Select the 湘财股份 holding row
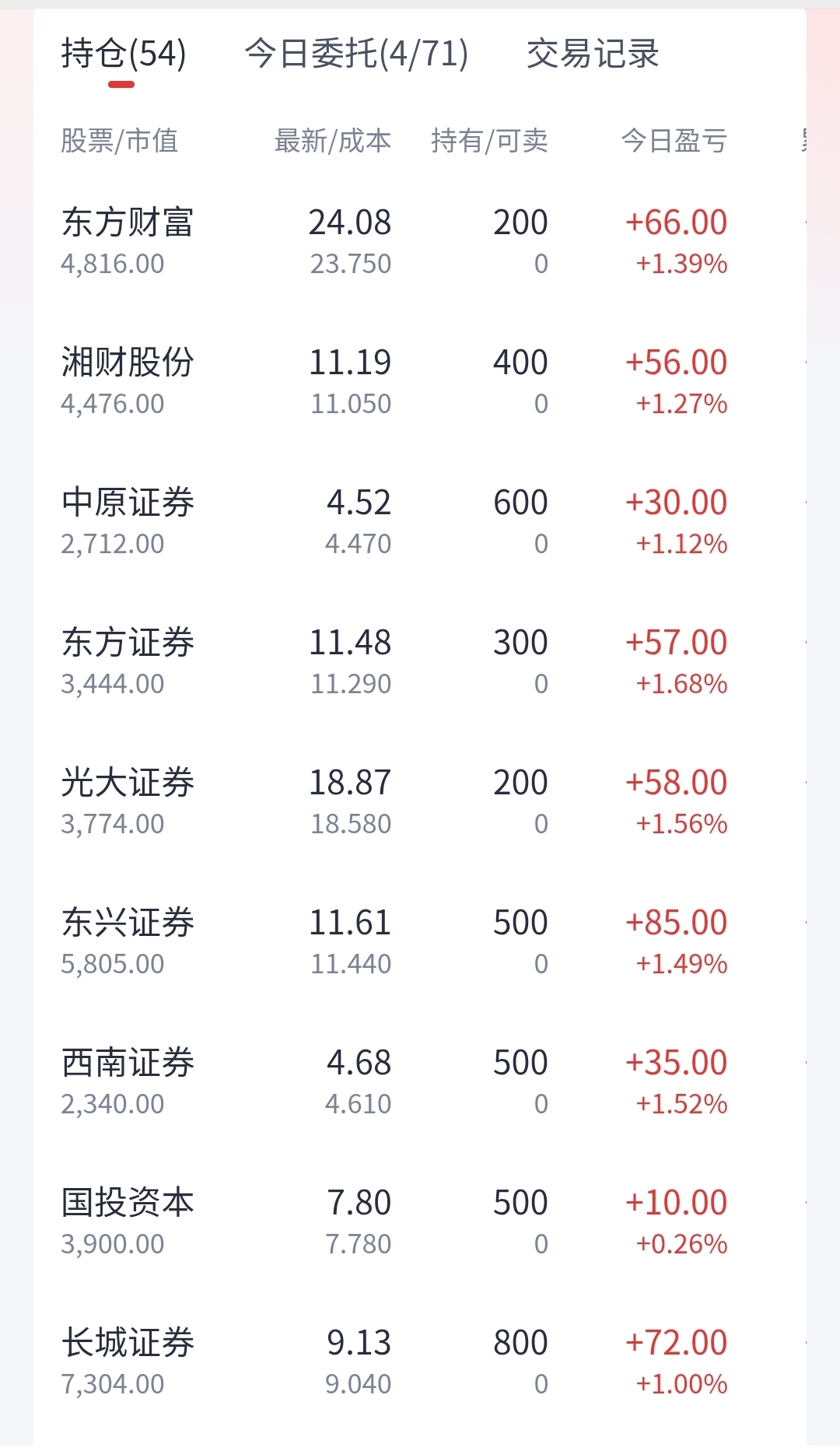 coord(420,382)
